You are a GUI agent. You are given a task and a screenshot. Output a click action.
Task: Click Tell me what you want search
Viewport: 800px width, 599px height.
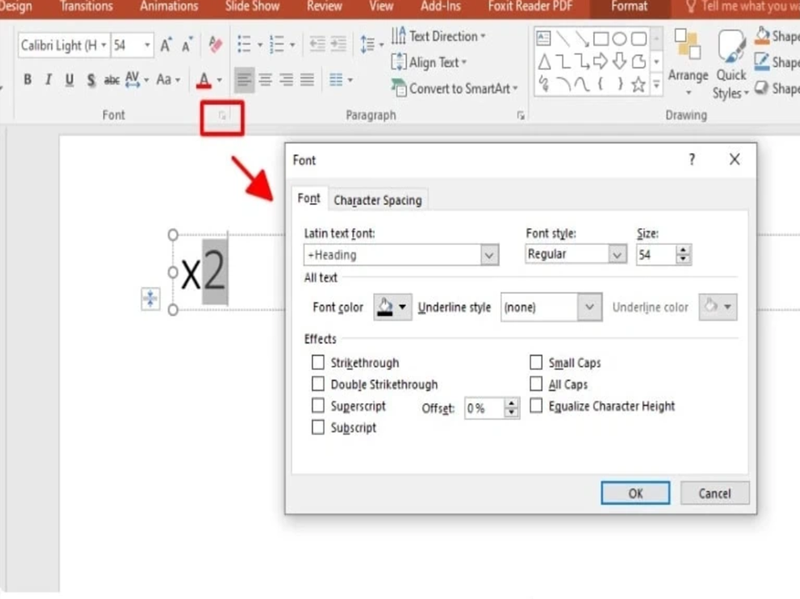pyautogui.click(x=742, y=6)
